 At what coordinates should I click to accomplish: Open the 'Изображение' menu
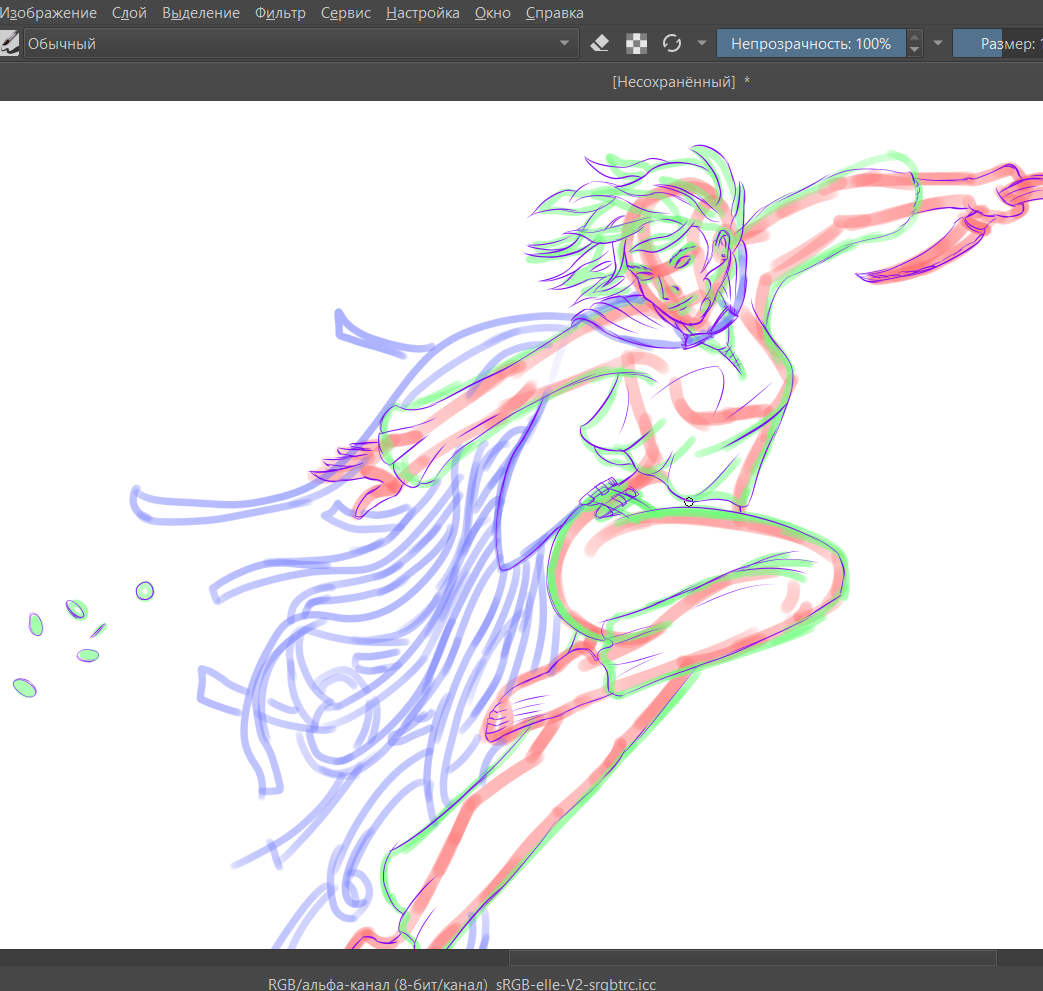point(49,13)
